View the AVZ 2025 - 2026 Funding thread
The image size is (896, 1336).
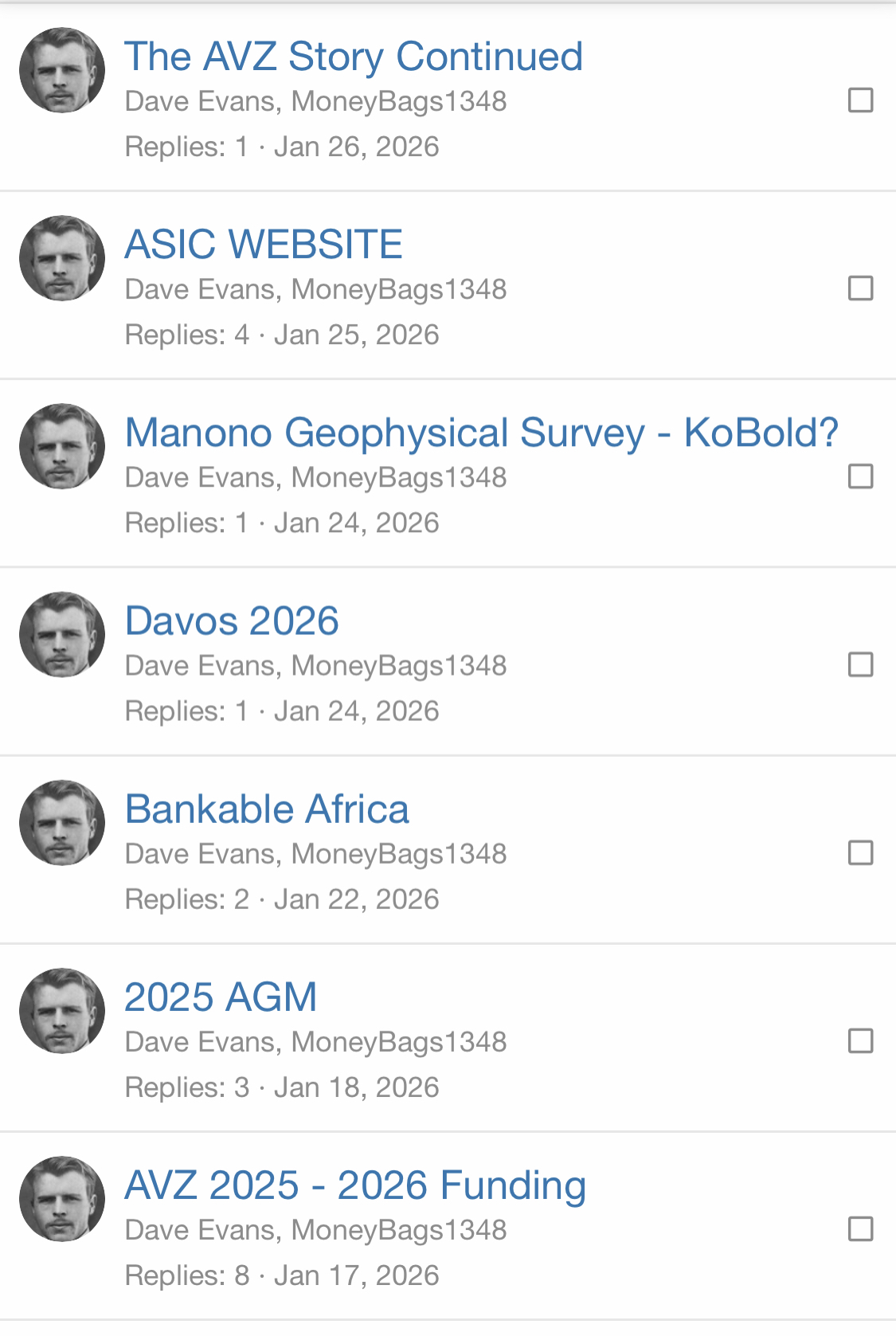pyautogui.click(x=355, y=1185)
